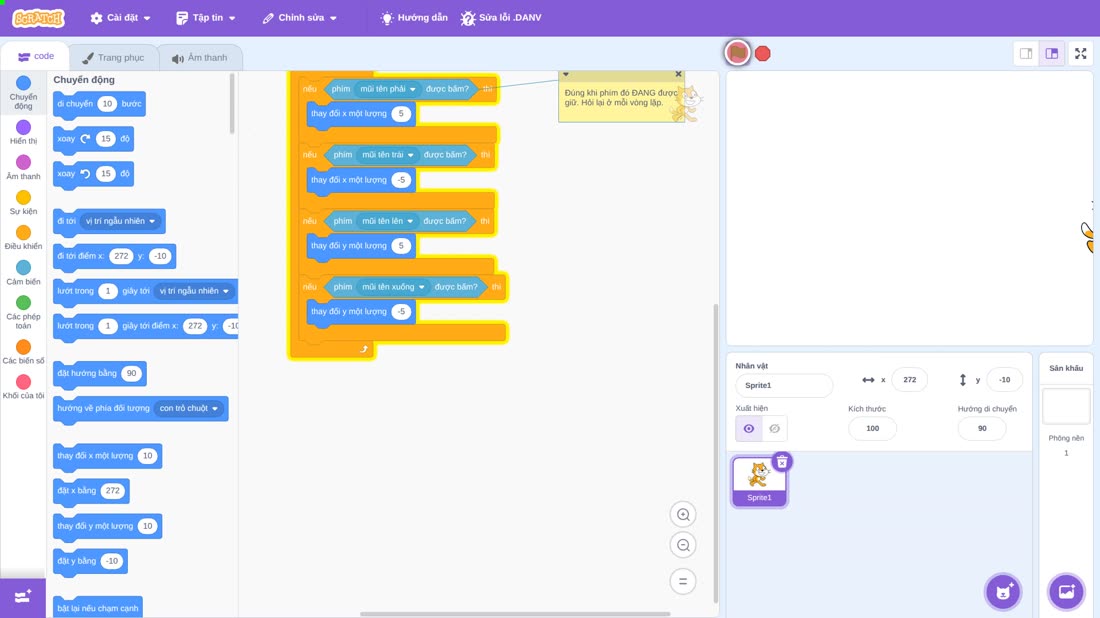Click the sprite name field Sprite1

[784, 385]
